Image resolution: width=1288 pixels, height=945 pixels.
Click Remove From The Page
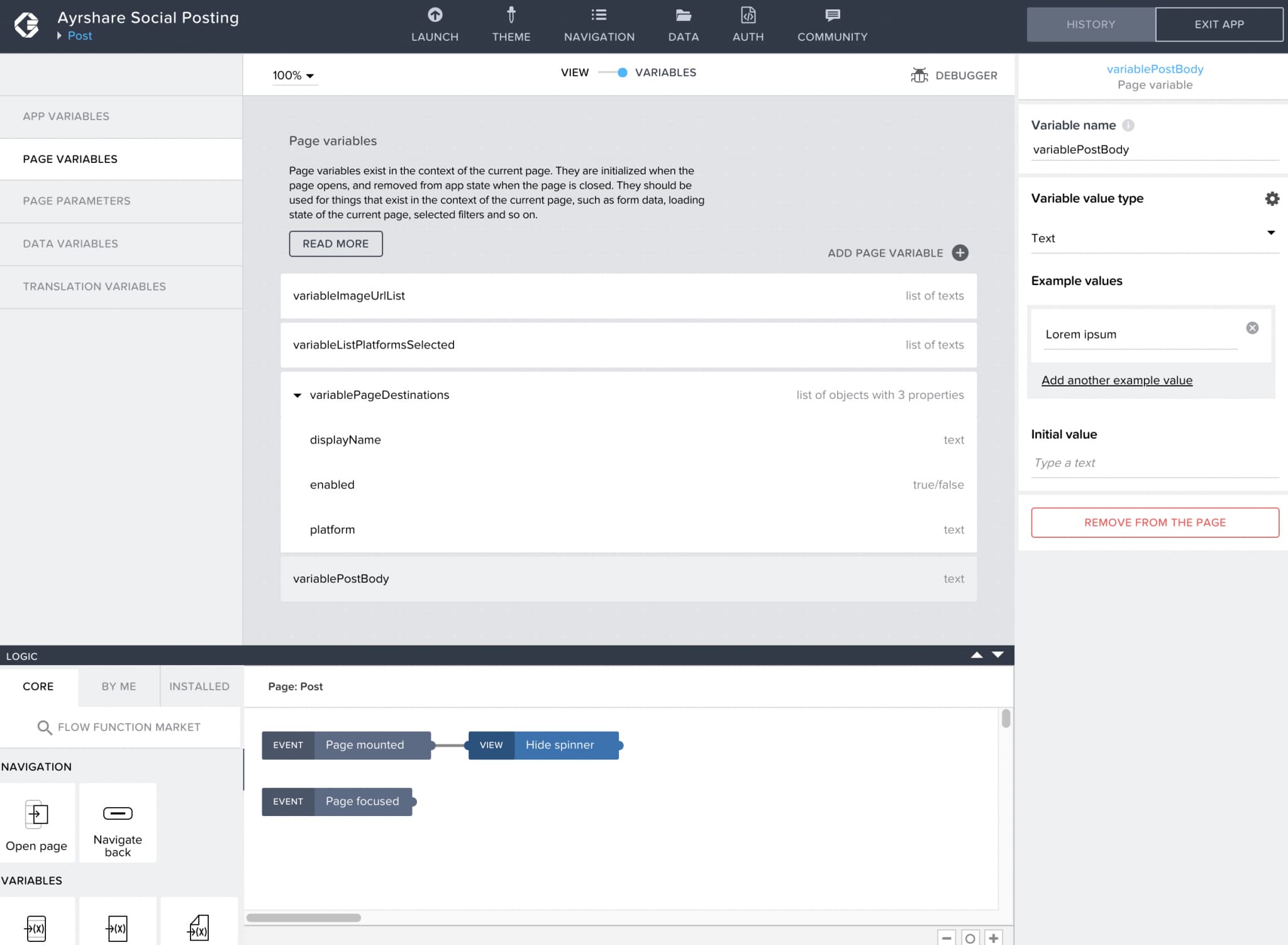(1155, 522)
